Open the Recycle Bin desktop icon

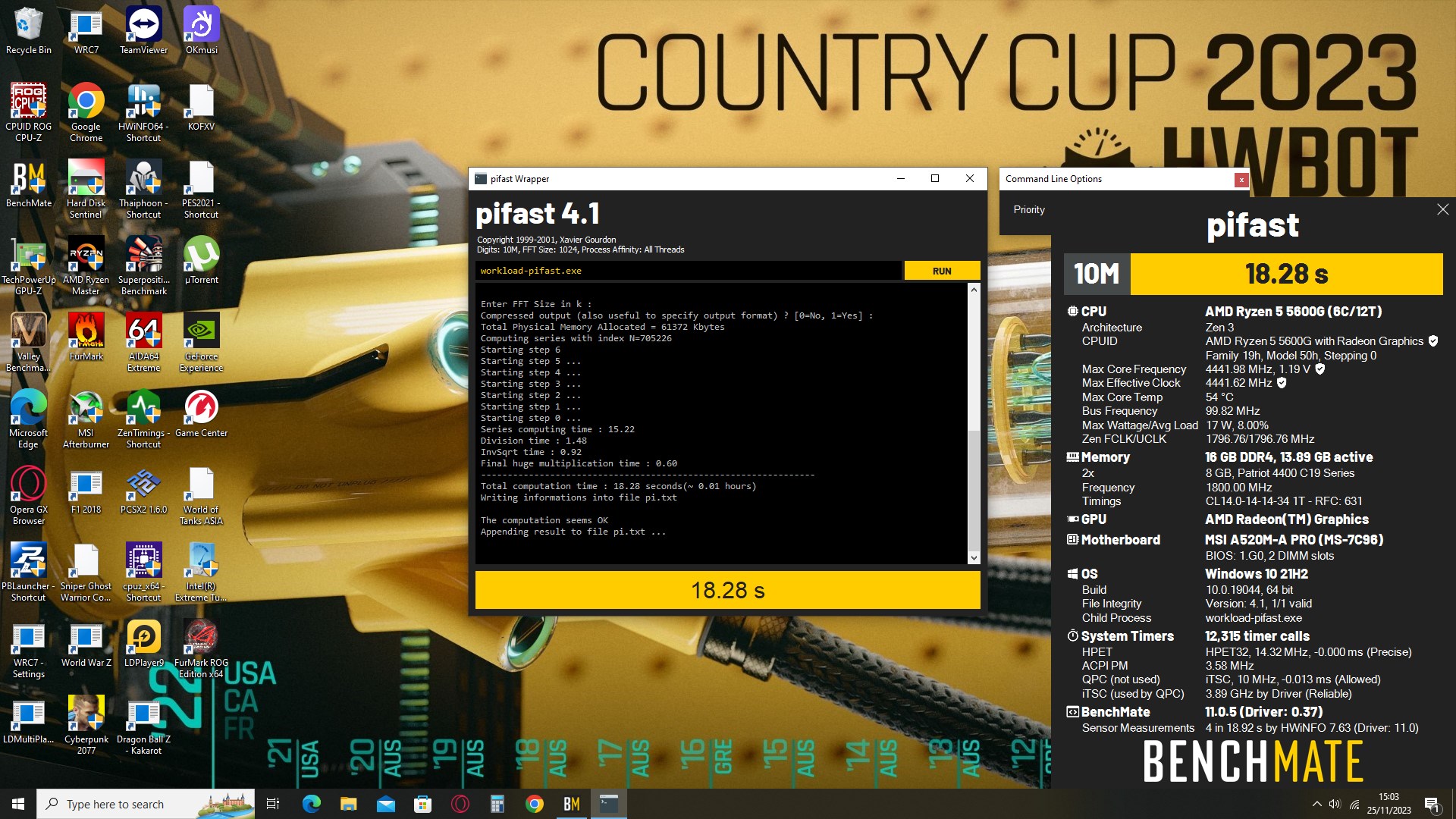click(x=29, y=30)
